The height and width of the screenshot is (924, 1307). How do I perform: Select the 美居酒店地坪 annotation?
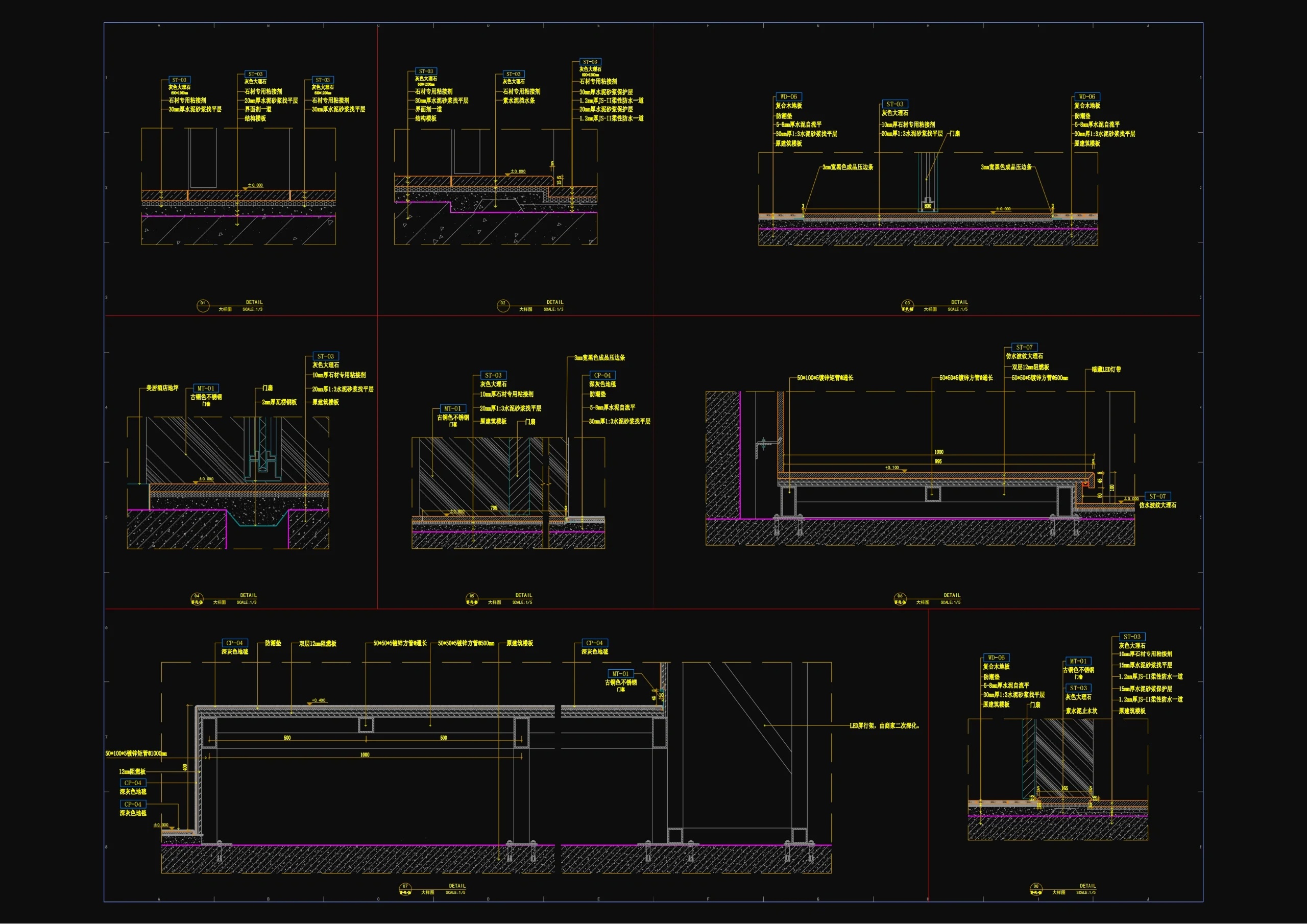(x=162, y=387)
